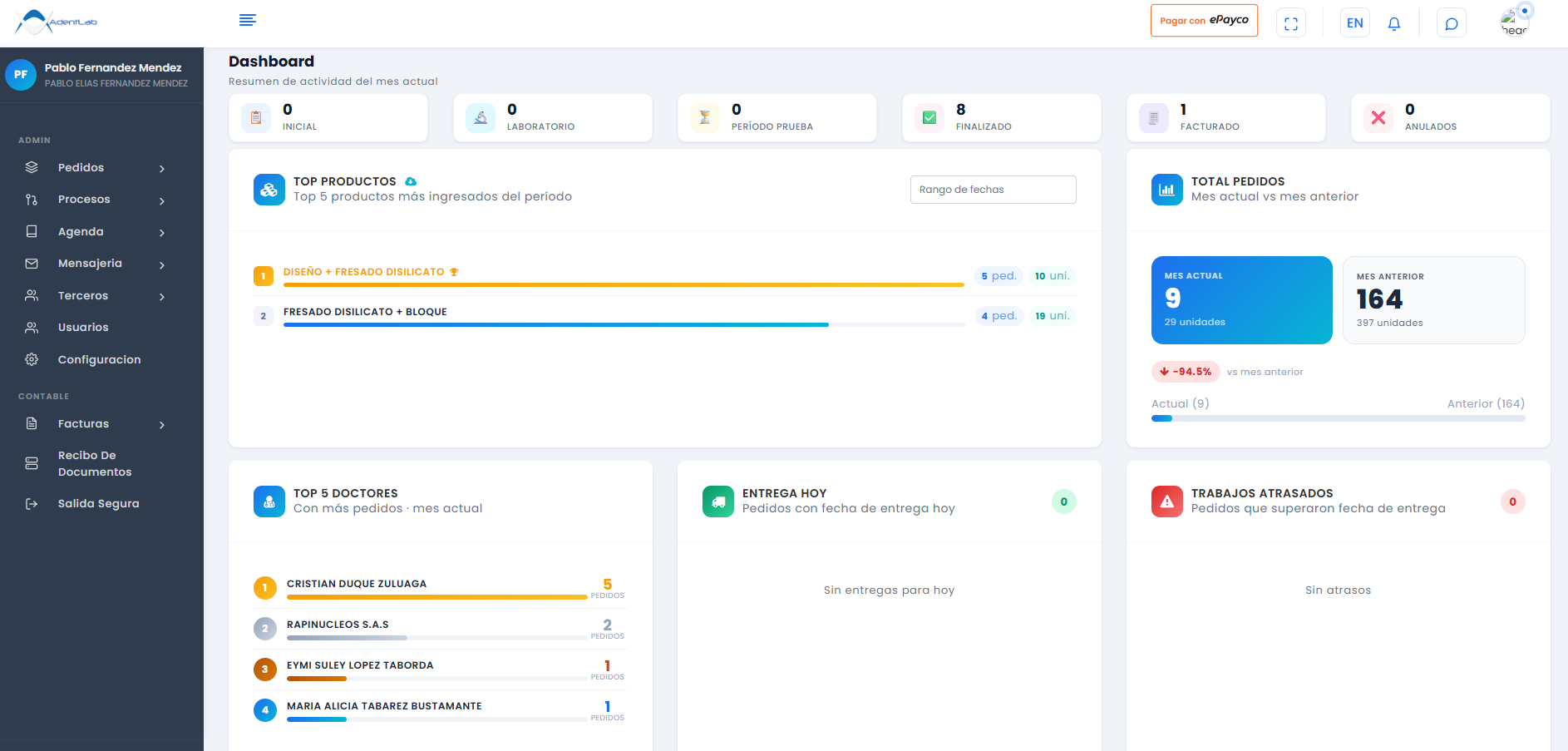The width and height of the screenshot is (1568, 751).
Task: Click the Período Prueba hourglass icon
Action: (x=705, y=118)
